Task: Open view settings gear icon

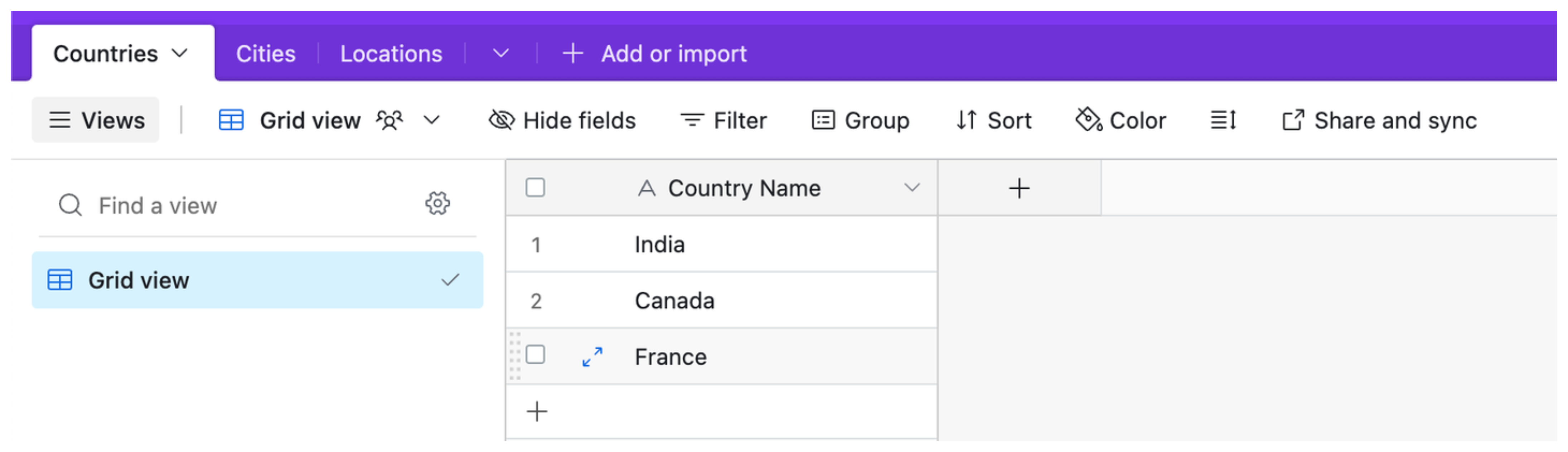Action: [x=437, y=204]
